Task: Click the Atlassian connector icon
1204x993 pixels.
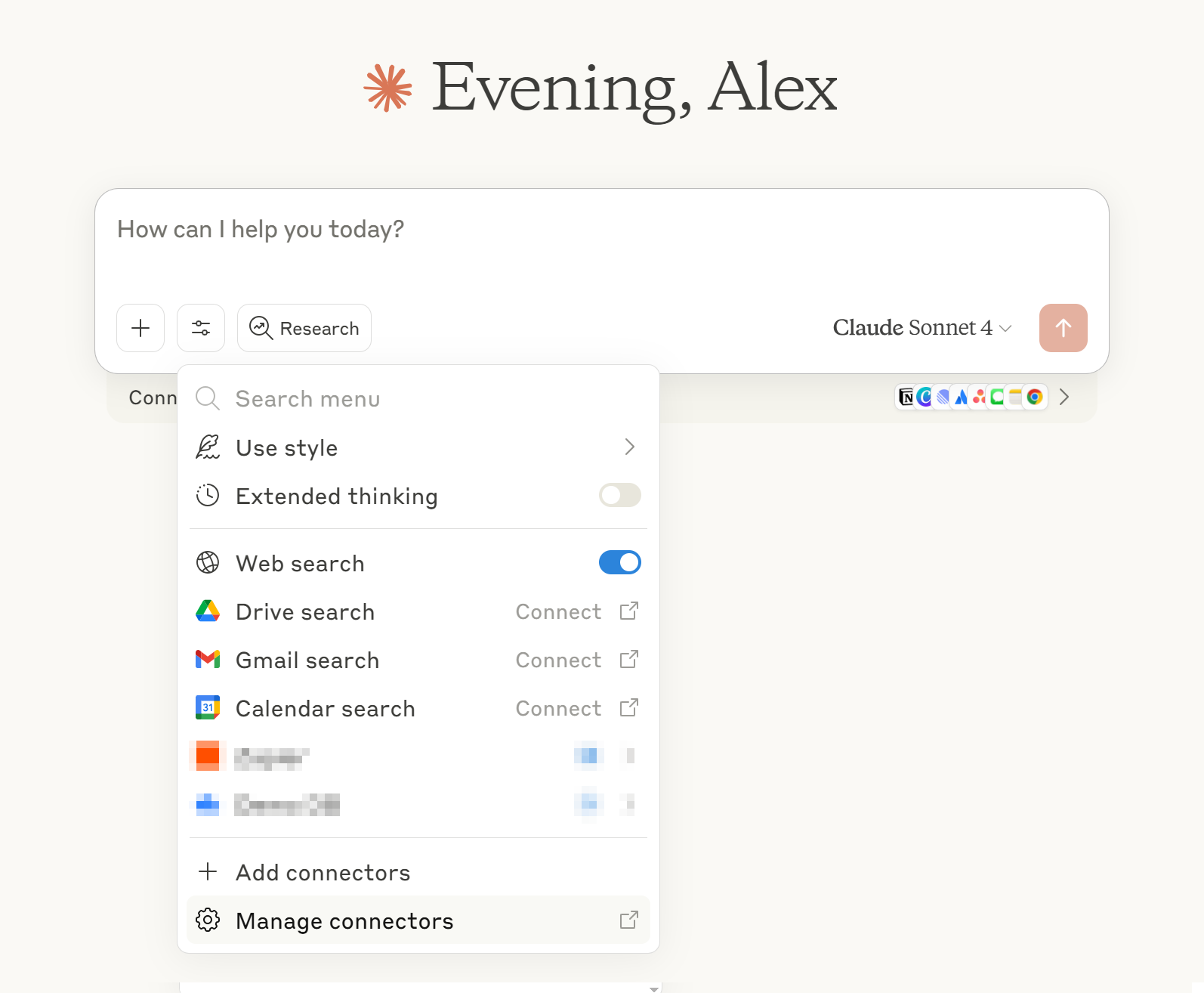Action: tap(961, 397)
